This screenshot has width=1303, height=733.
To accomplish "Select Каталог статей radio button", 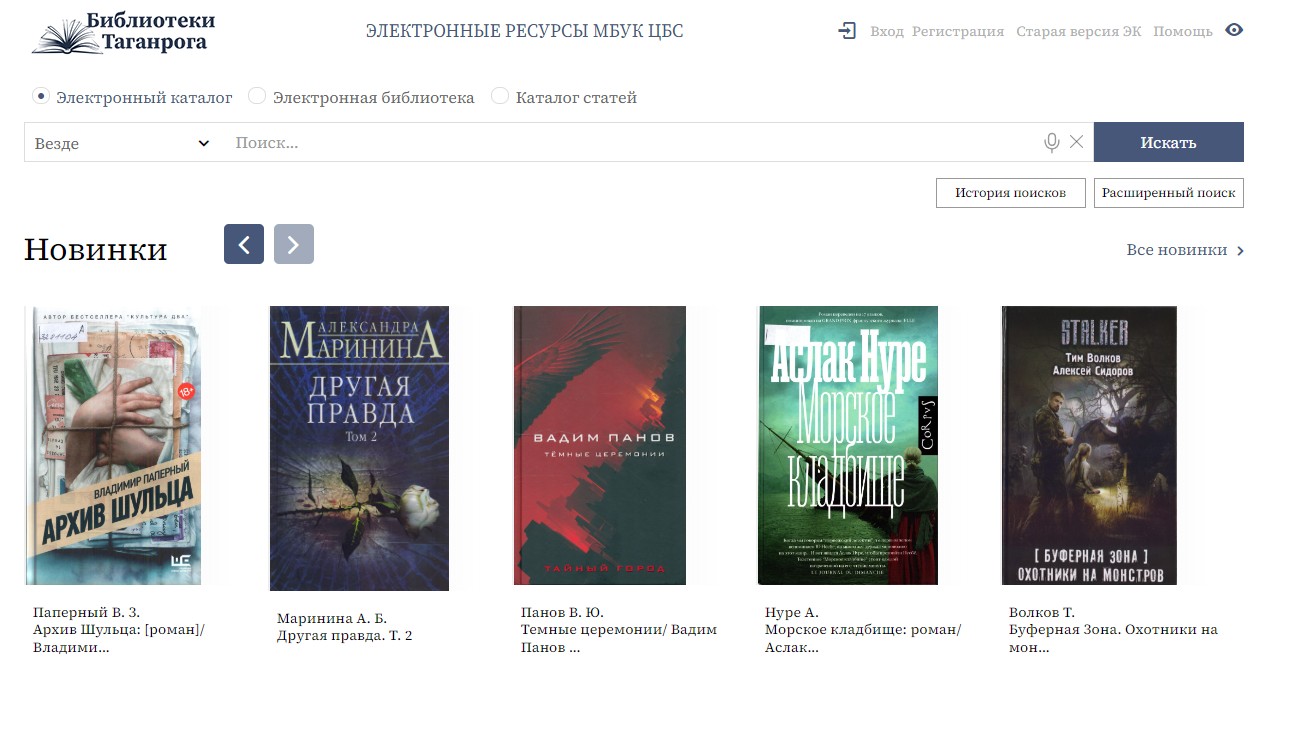I will click(500, 96).
